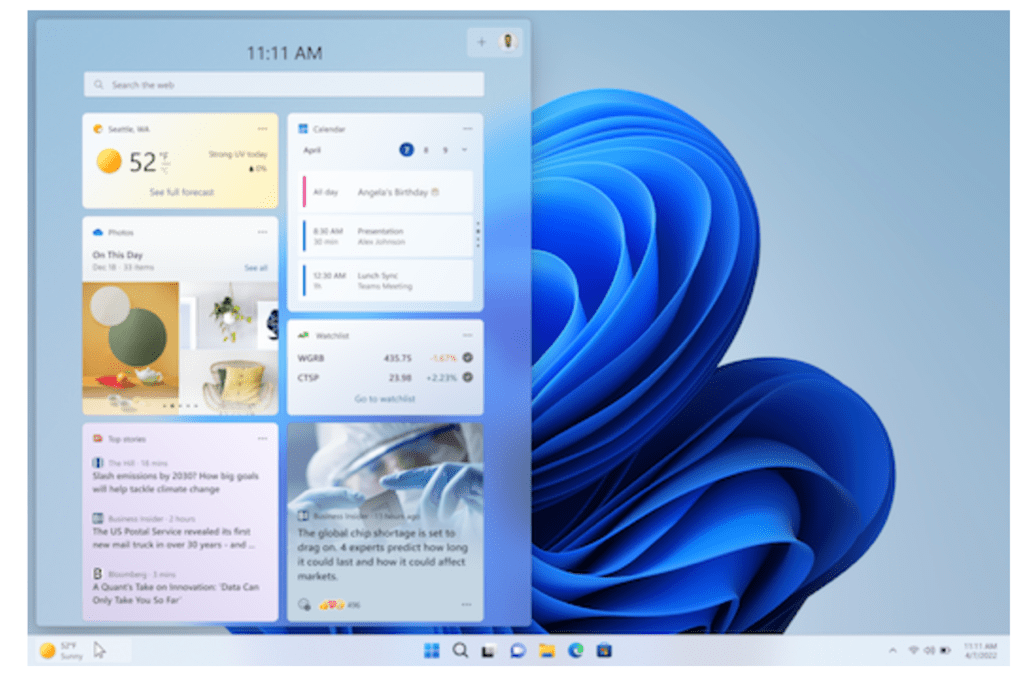The width and height of the screenshot is (1026, 684).
Task: Open the yellow wall art photo thumbnail
Action: [x=131, y=348]
